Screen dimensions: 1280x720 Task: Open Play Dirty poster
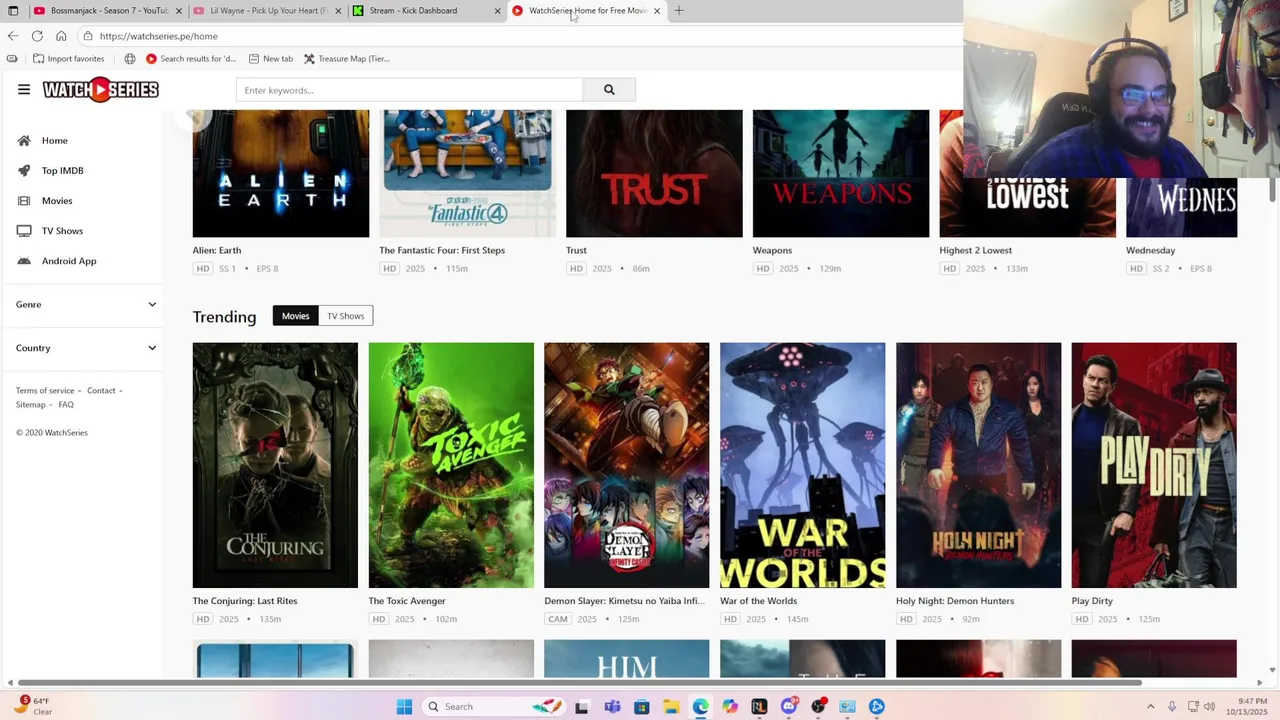(x=1154, y=465)
